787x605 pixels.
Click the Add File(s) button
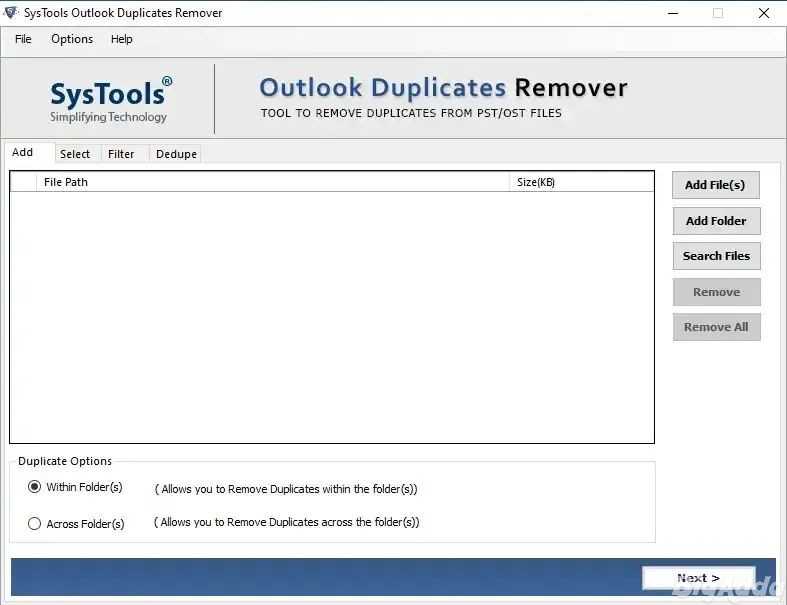point(715,185)
